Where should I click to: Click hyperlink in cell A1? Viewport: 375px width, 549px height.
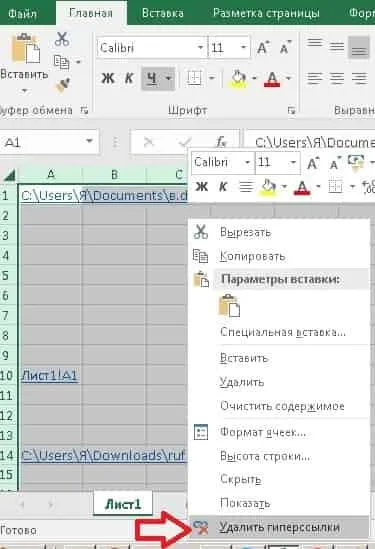(104, 195)
